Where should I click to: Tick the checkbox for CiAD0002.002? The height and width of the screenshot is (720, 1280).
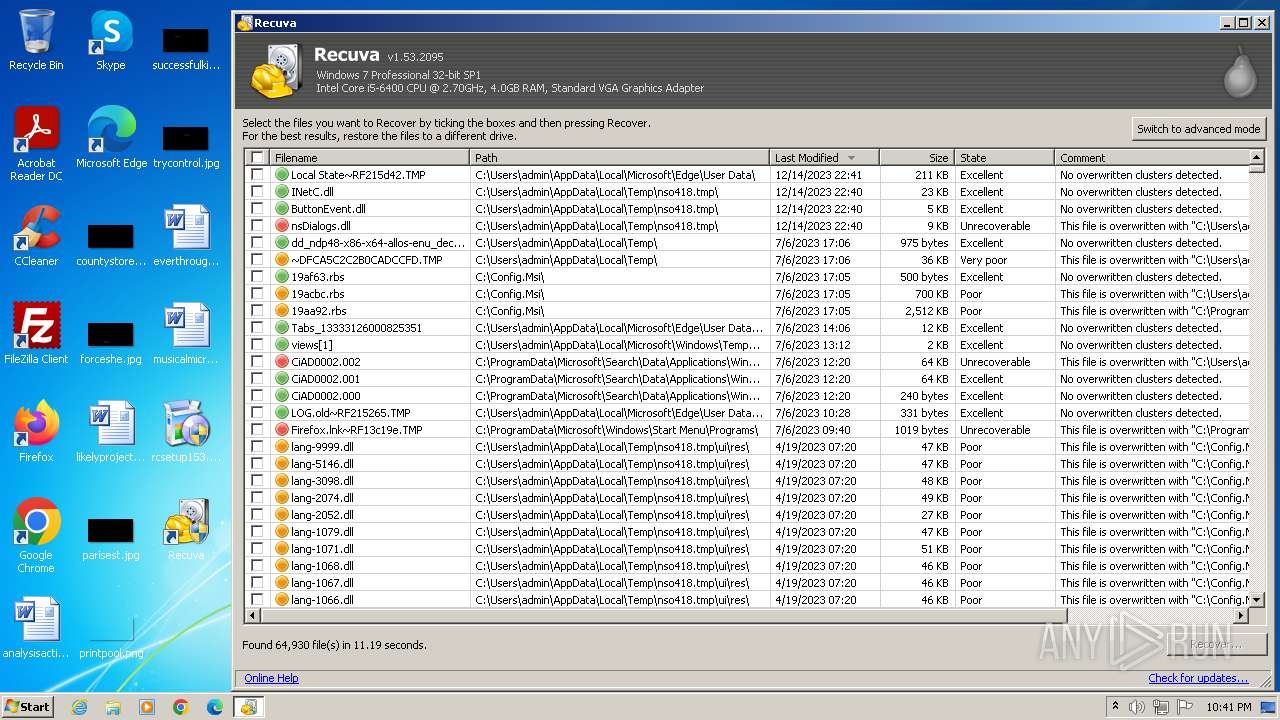click(257, 362)
